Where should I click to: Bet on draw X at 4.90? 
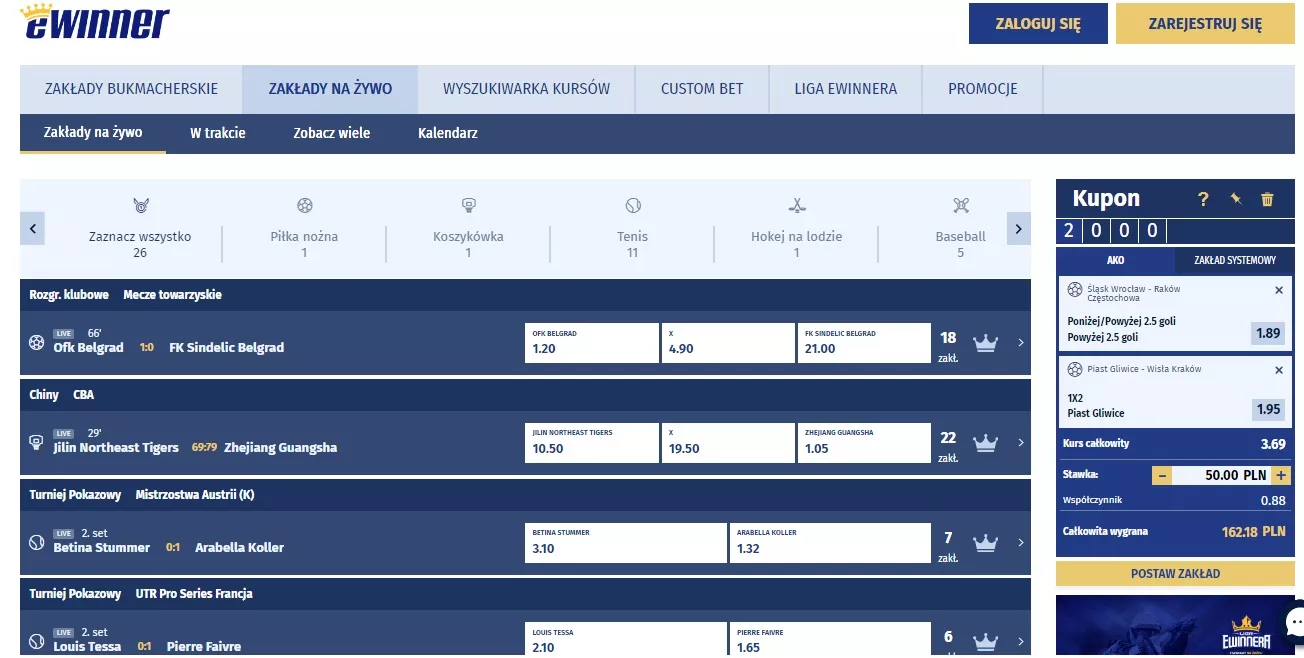[728, 343]
